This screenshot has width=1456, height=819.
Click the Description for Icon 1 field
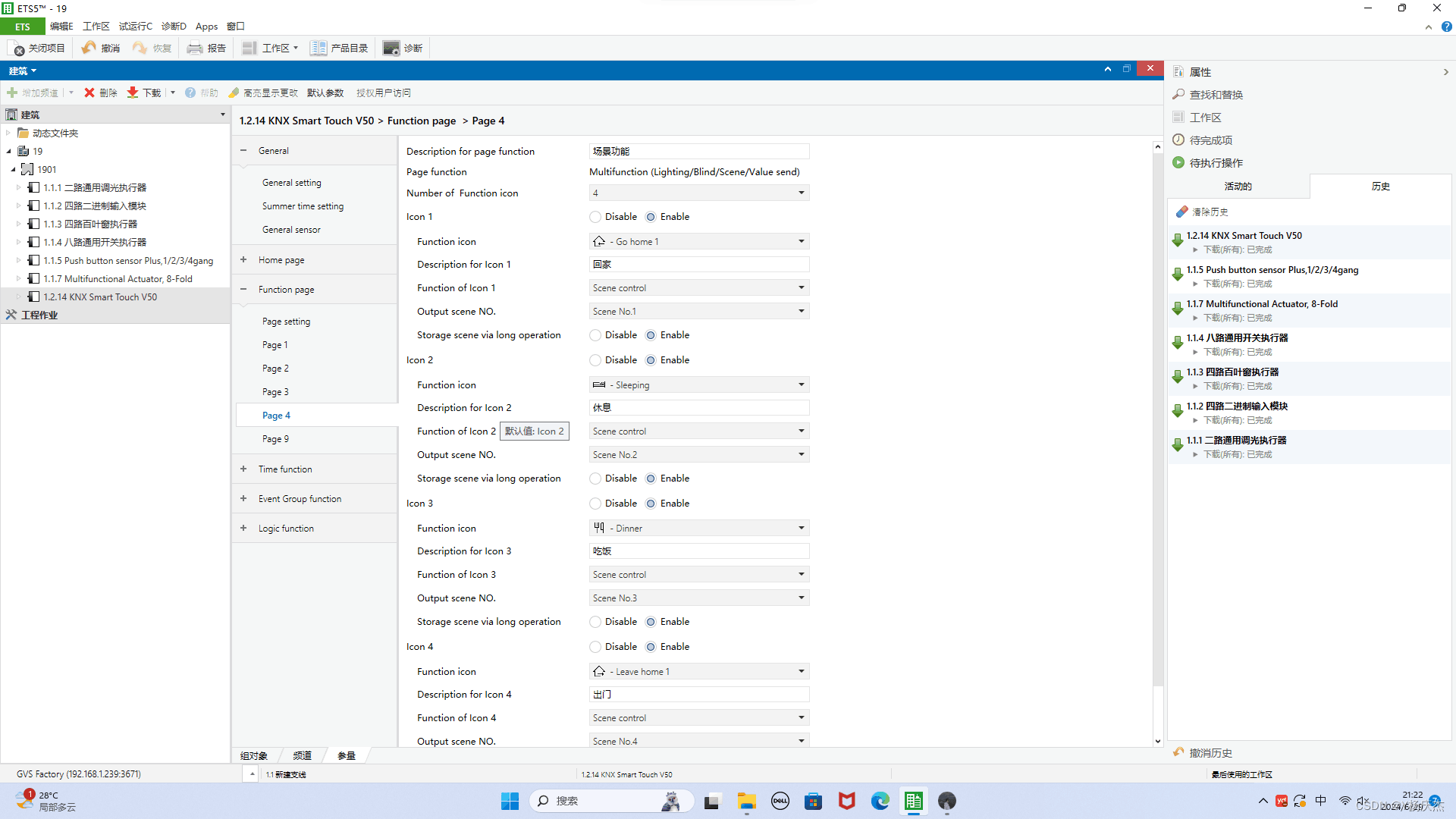(698, 265)
